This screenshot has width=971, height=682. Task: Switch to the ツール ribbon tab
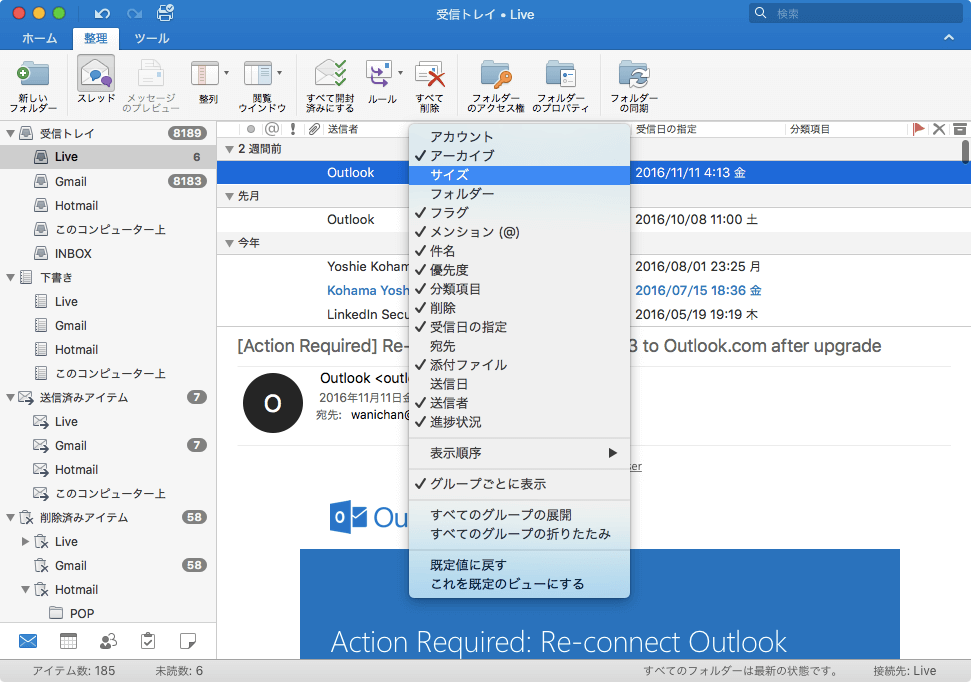[152, 38]
